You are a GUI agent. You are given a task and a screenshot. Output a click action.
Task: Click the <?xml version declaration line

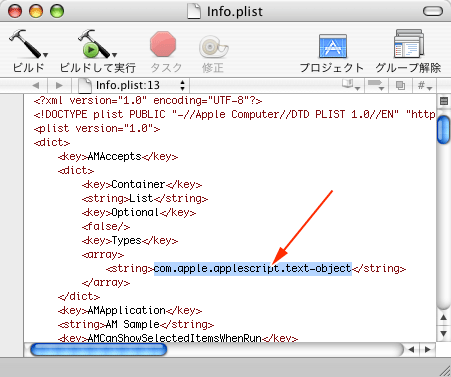pos(148,100)
